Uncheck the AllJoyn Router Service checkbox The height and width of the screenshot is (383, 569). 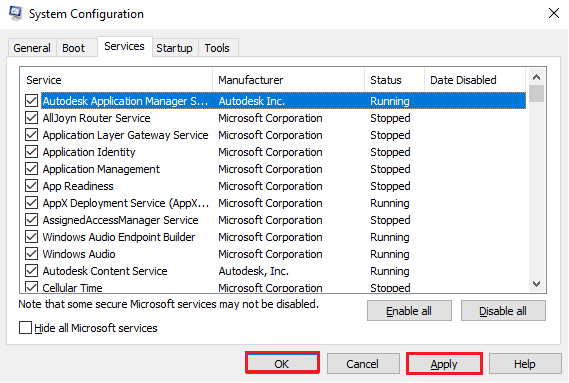pyautogui.click(x=32, y=118)
